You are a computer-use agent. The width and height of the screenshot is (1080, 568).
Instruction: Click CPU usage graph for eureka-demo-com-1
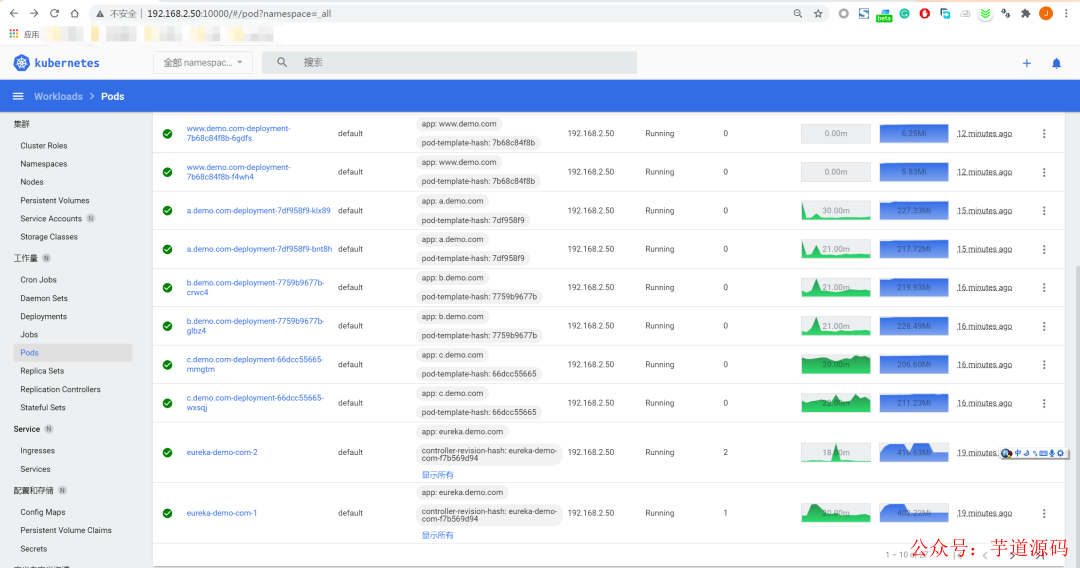pos(835,513)
